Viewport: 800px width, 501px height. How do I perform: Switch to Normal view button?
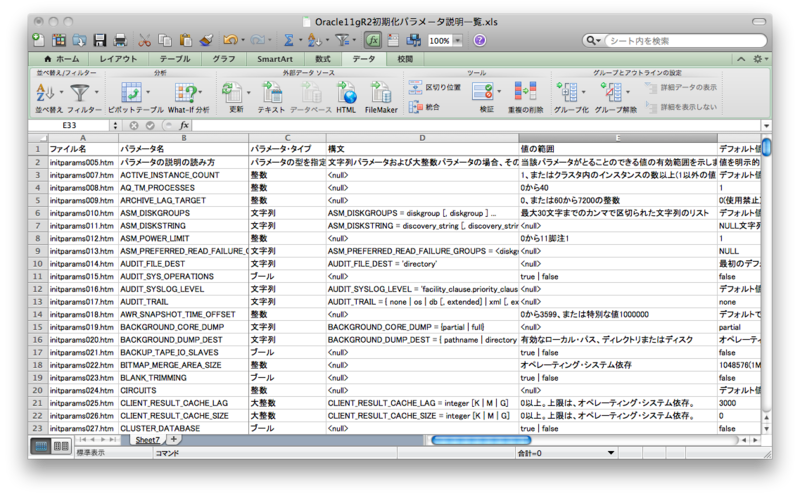click(x=41, y=446)
